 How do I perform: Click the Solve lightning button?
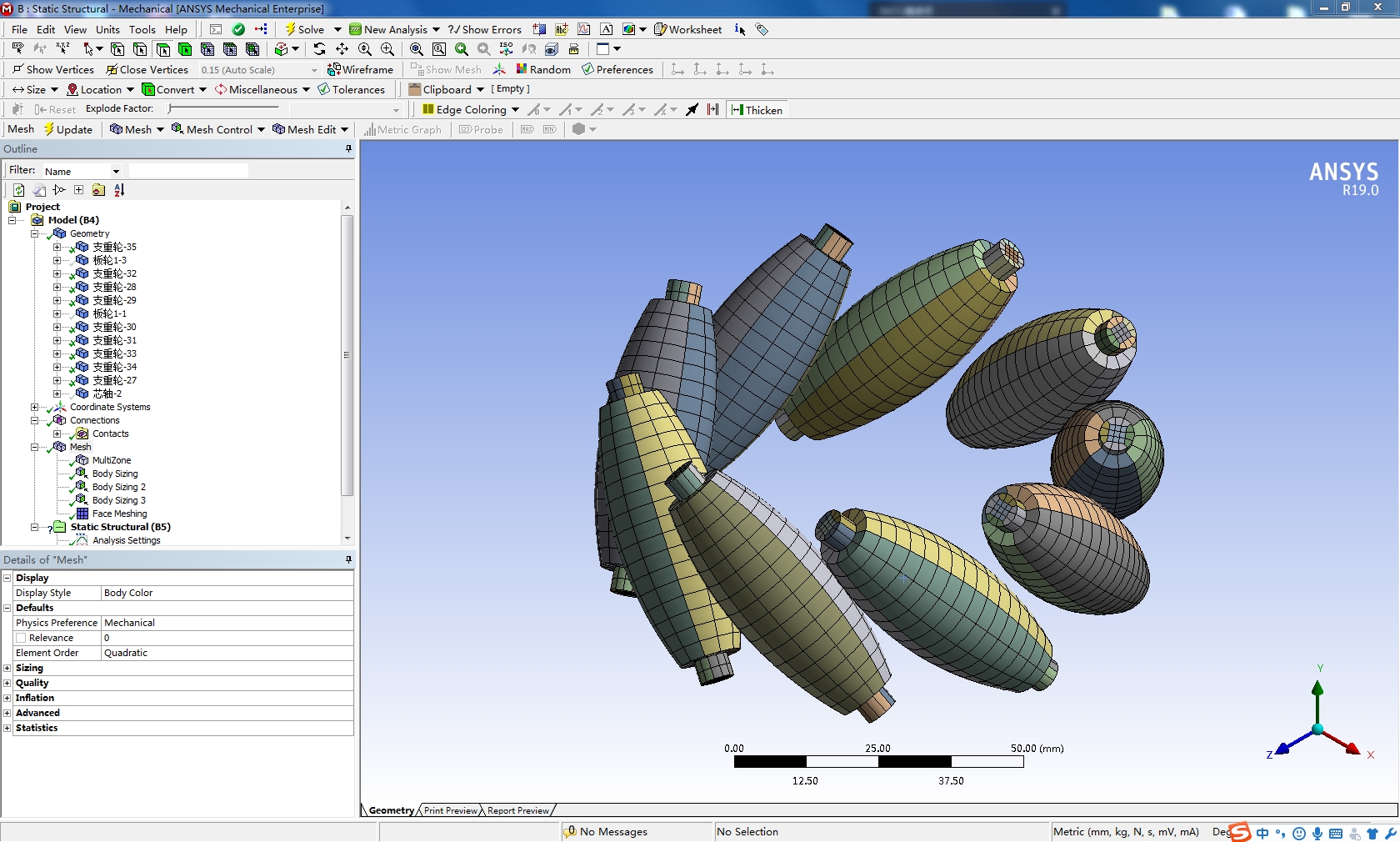point(305,29)
